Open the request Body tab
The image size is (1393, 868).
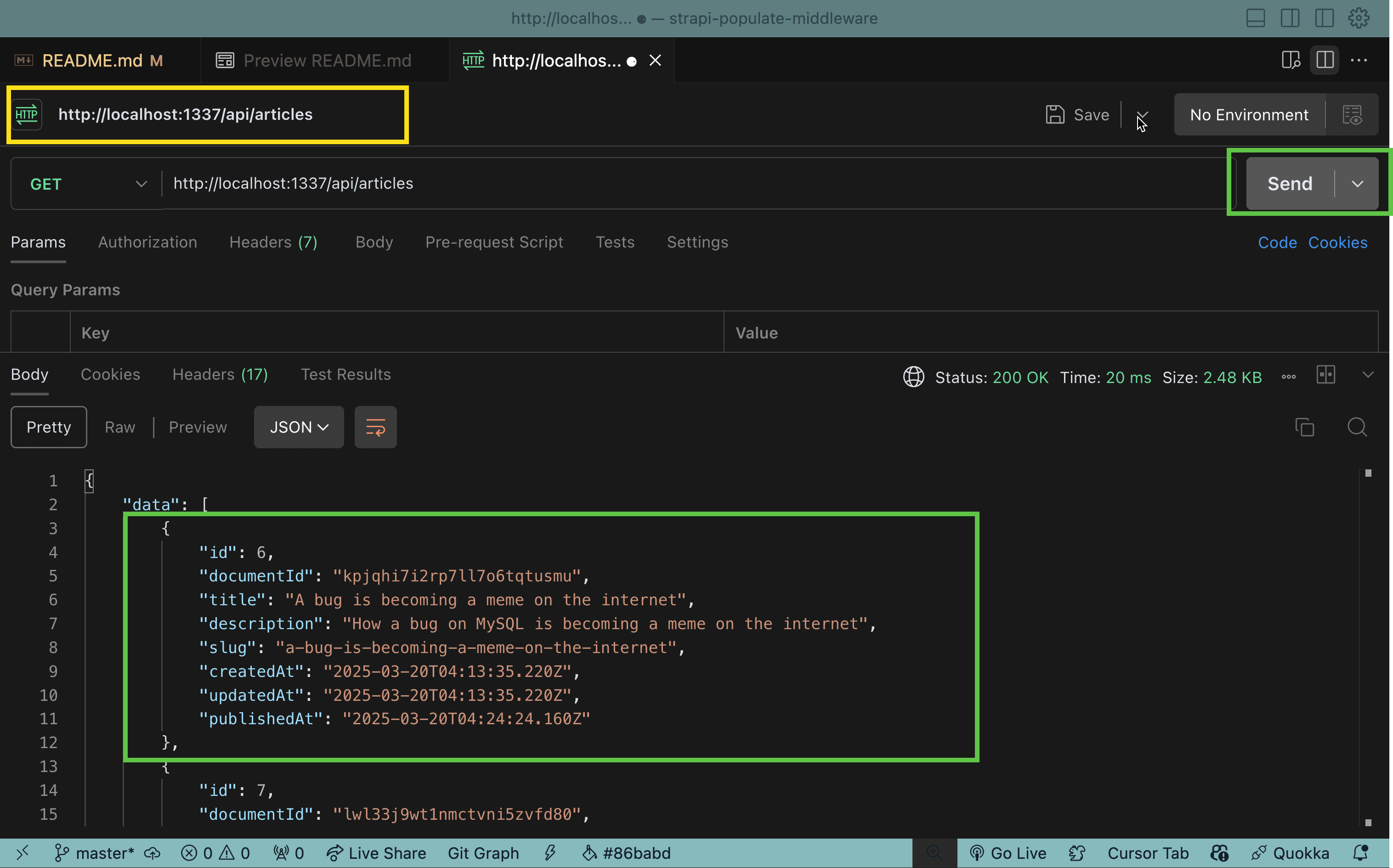[x=374, y=242]
